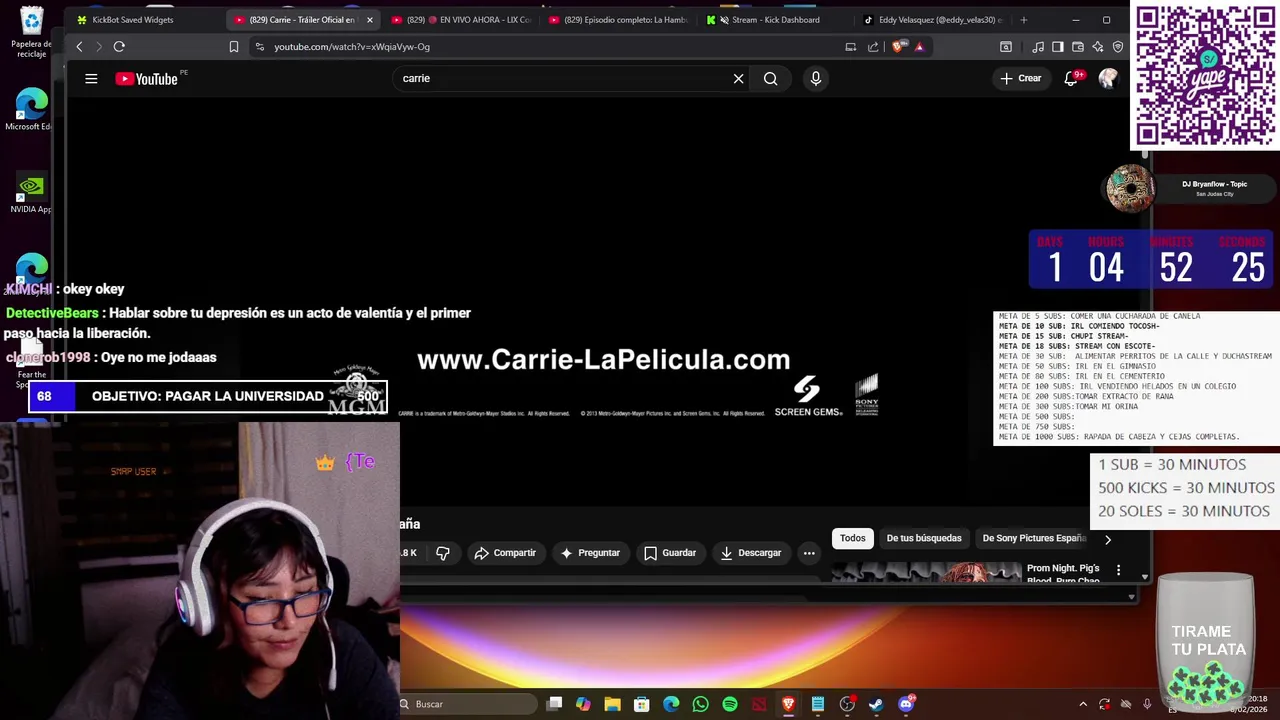Click the Guardar button

670,553
